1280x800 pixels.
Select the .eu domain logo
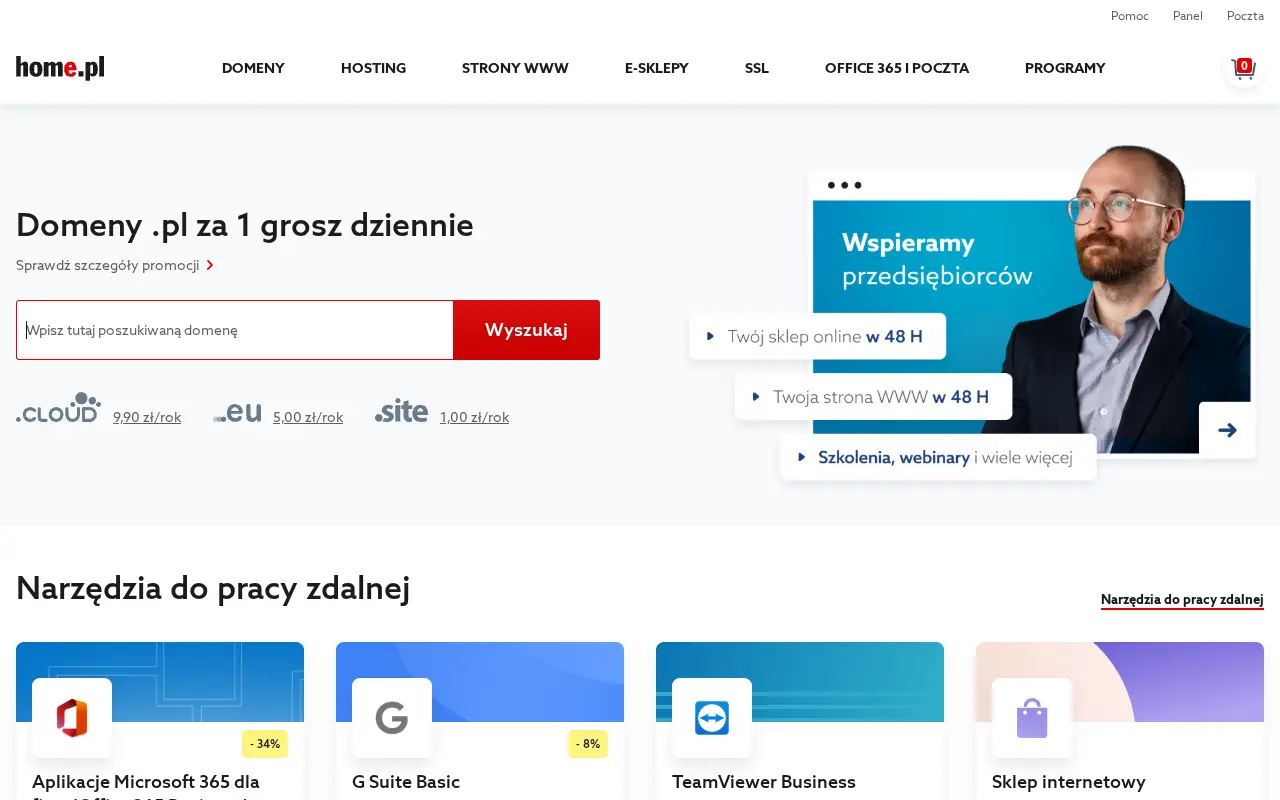tap(238, 412)
